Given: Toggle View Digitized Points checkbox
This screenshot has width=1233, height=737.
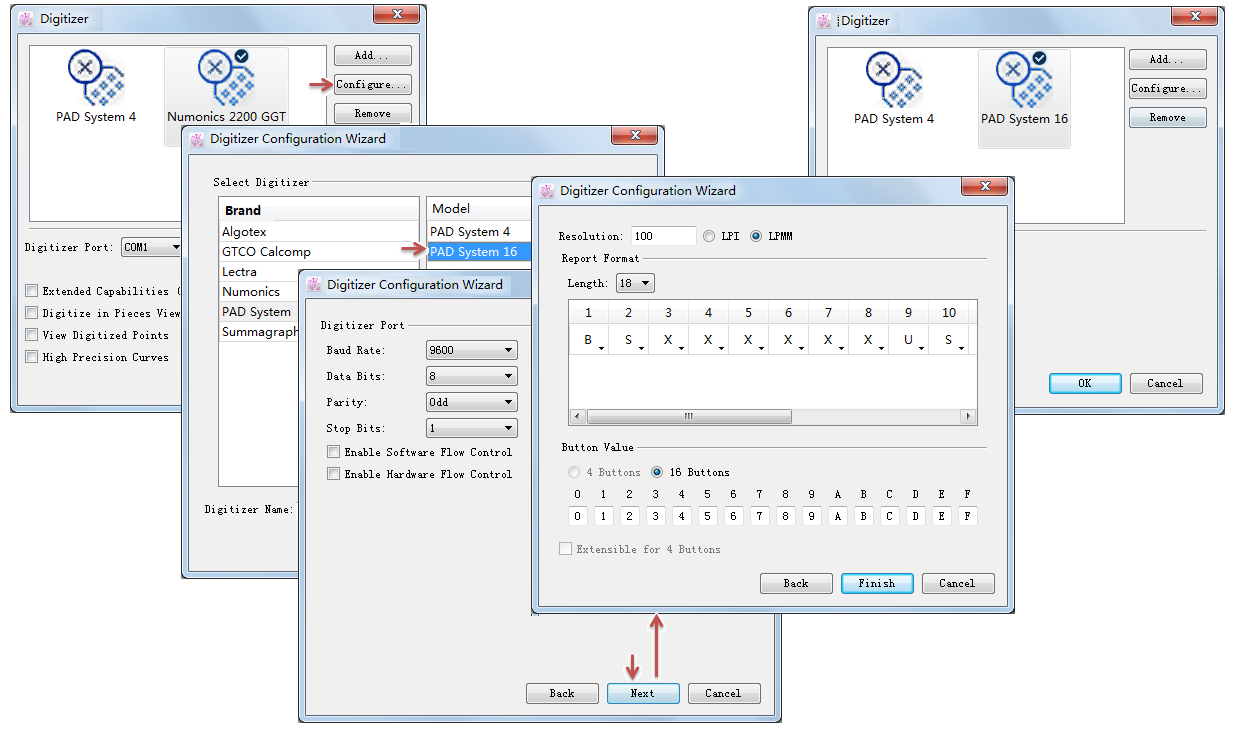Looking at the screenshot, I should [32, 335].
